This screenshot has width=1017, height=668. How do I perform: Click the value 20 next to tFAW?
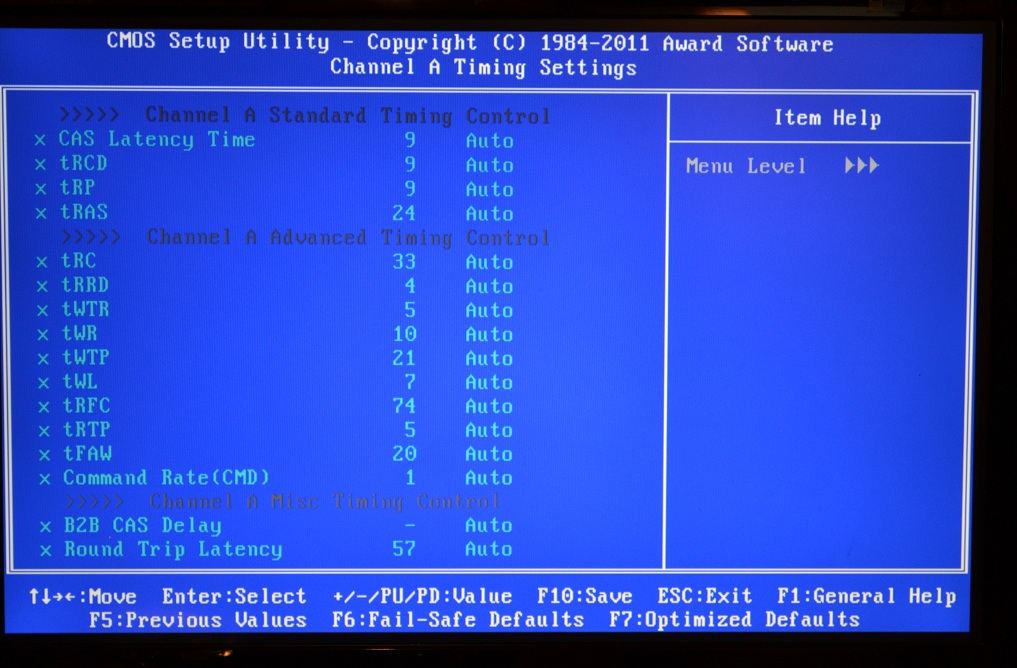[404, 453]
